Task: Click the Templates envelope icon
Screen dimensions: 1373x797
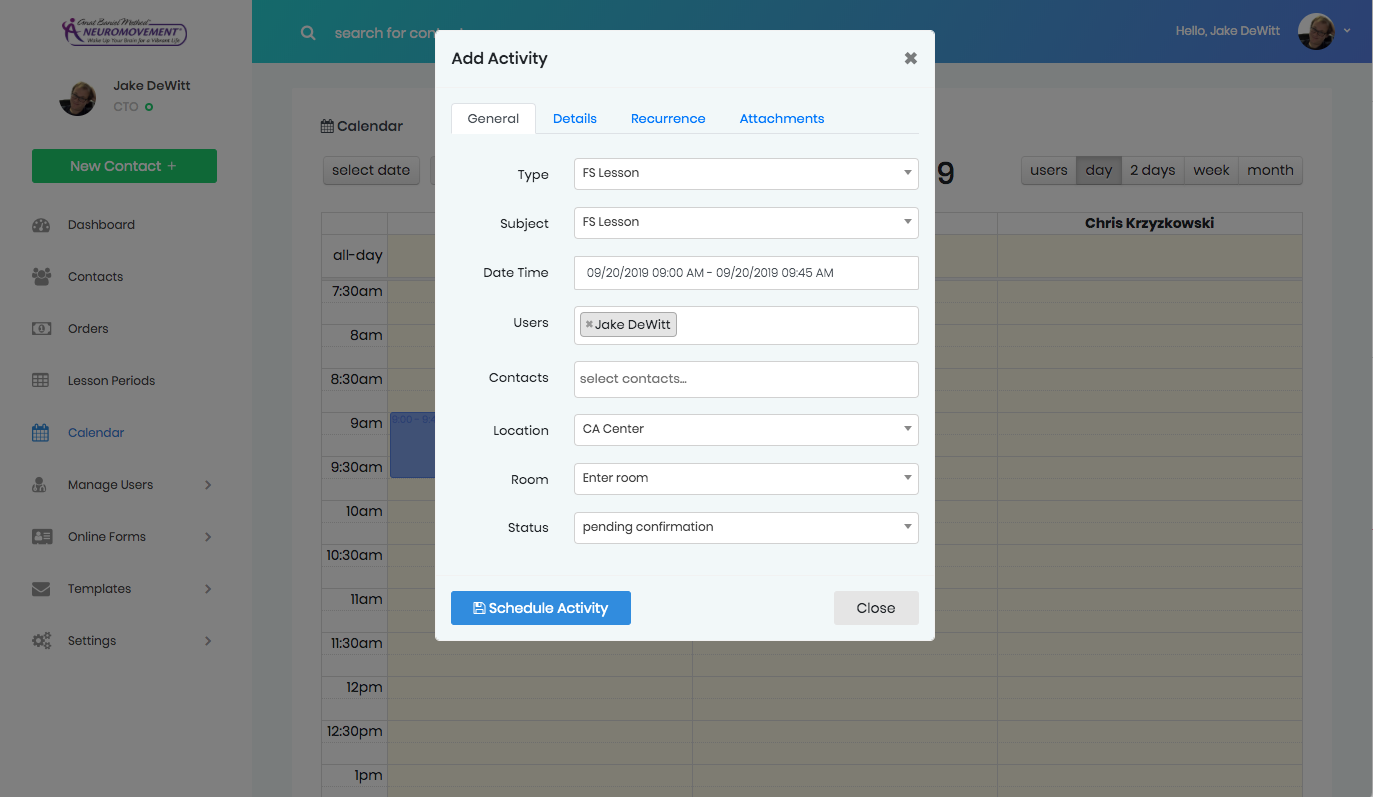Action: pyautogui.click(x=41, y=589)
